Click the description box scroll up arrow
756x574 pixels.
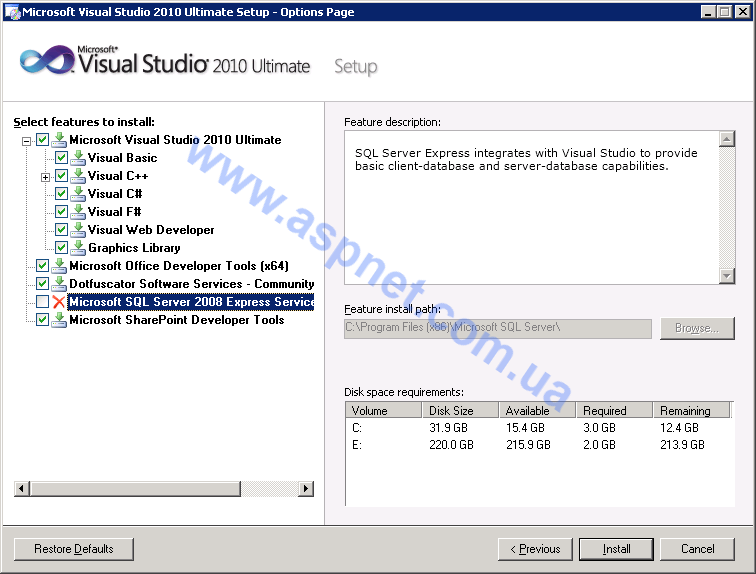click(x=727, y=139)
